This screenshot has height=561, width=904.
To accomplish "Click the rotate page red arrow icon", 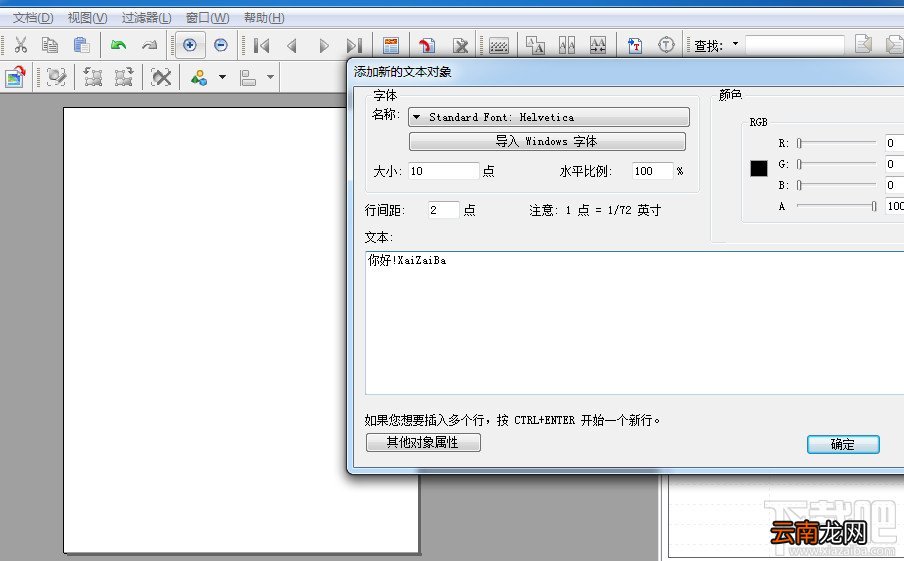I will coord(427,46).
